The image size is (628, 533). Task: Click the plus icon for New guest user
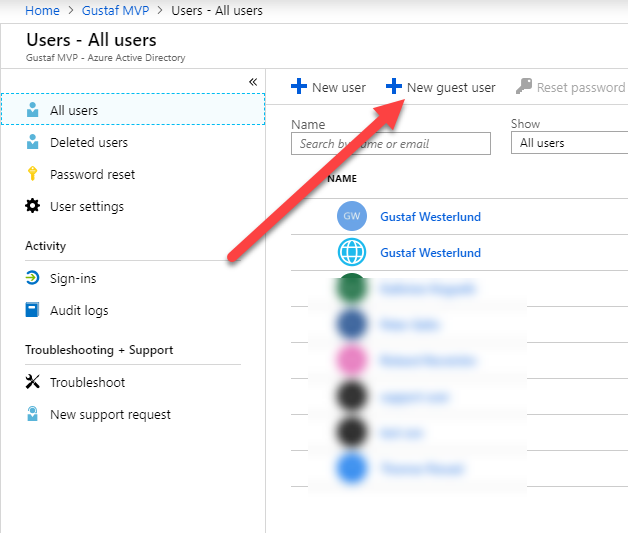coord(394,86)
